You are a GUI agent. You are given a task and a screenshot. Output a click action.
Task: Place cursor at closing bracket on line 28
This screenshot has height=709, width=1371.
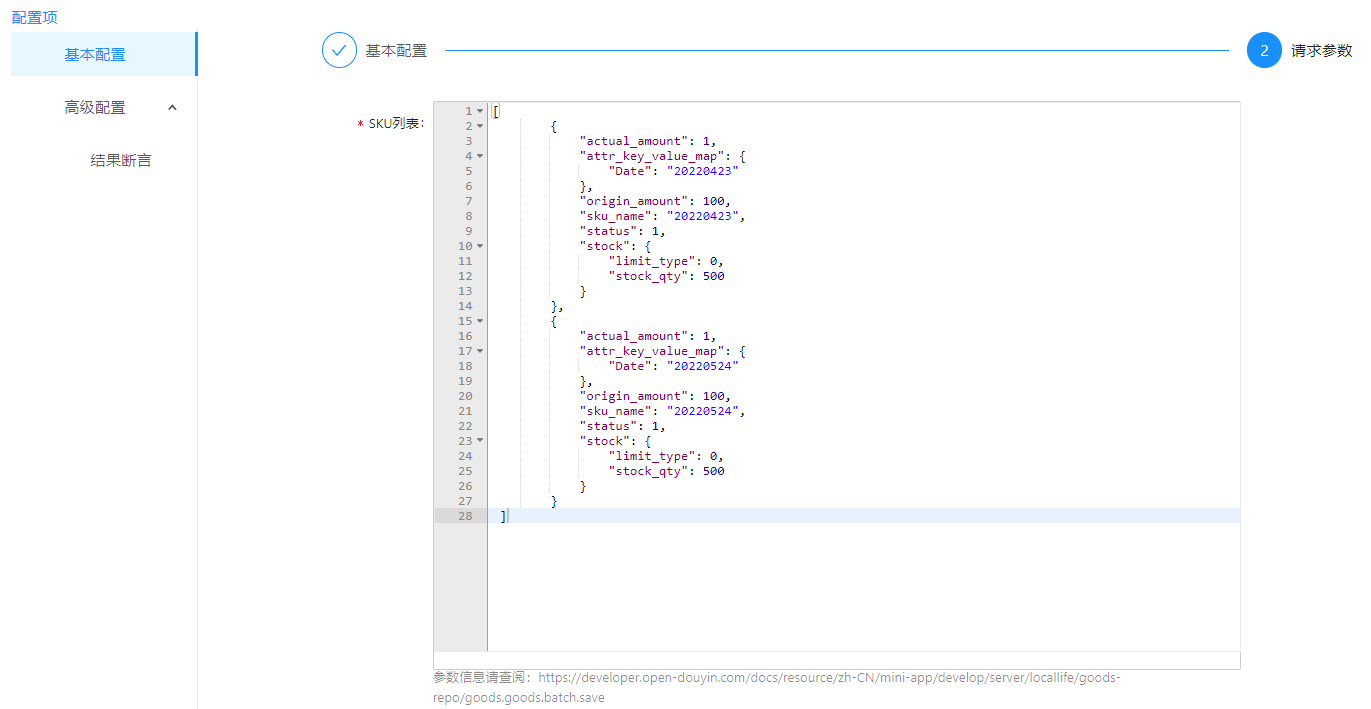click(503, 516)
